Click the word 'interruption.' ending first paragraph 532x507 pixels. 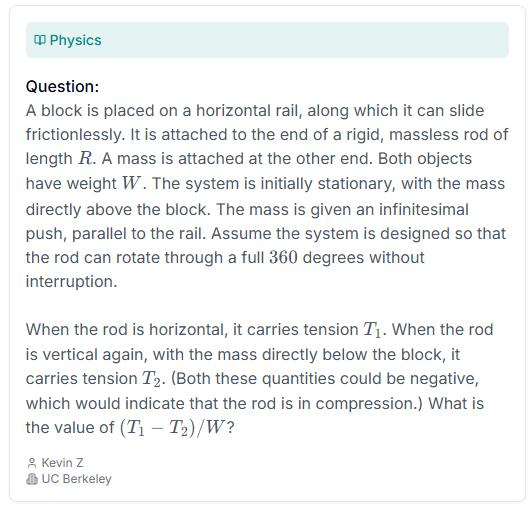pos(71,282)
